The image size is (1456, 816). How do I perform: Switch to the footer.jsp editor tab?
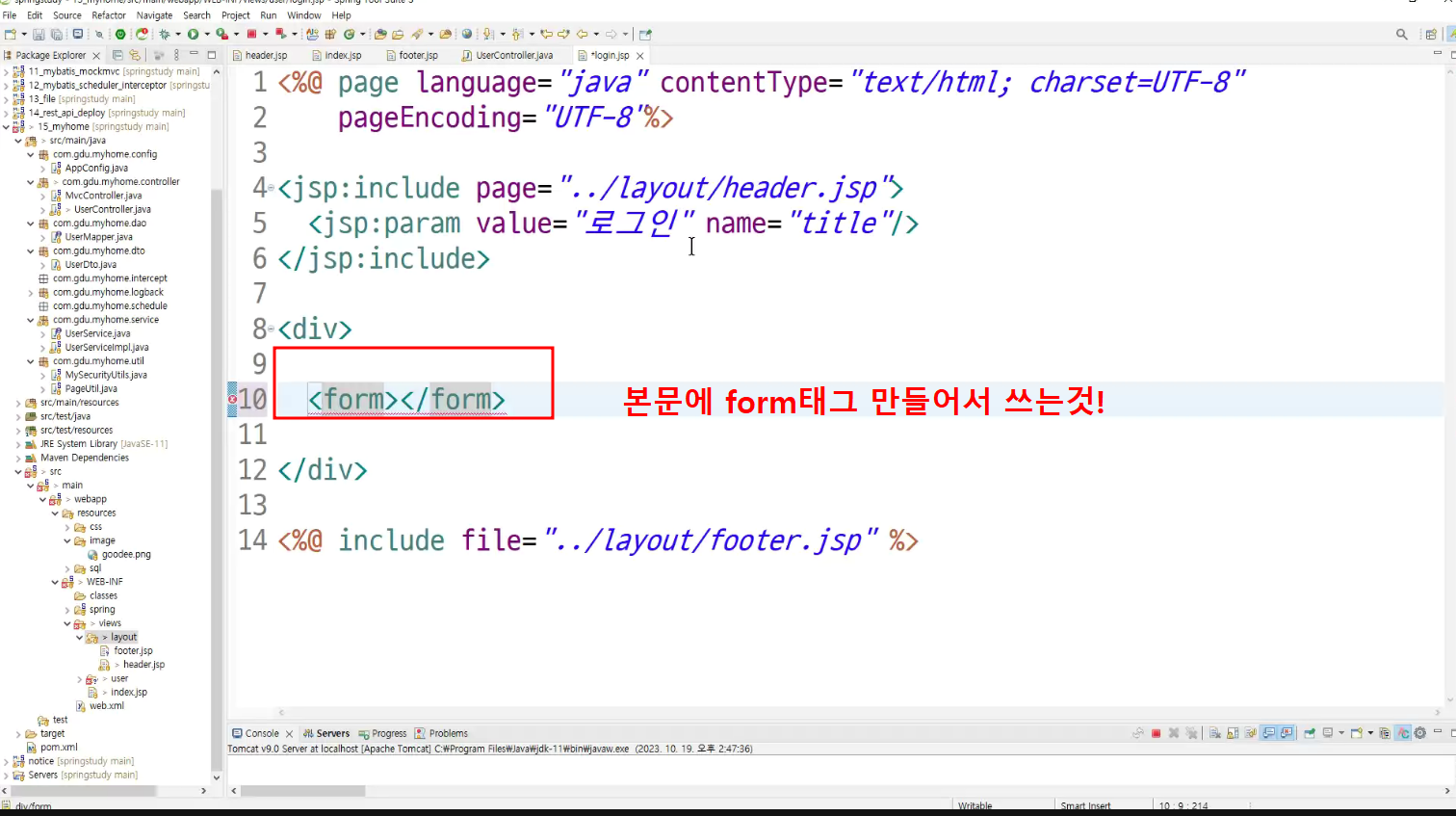click(x=411, y=56)
